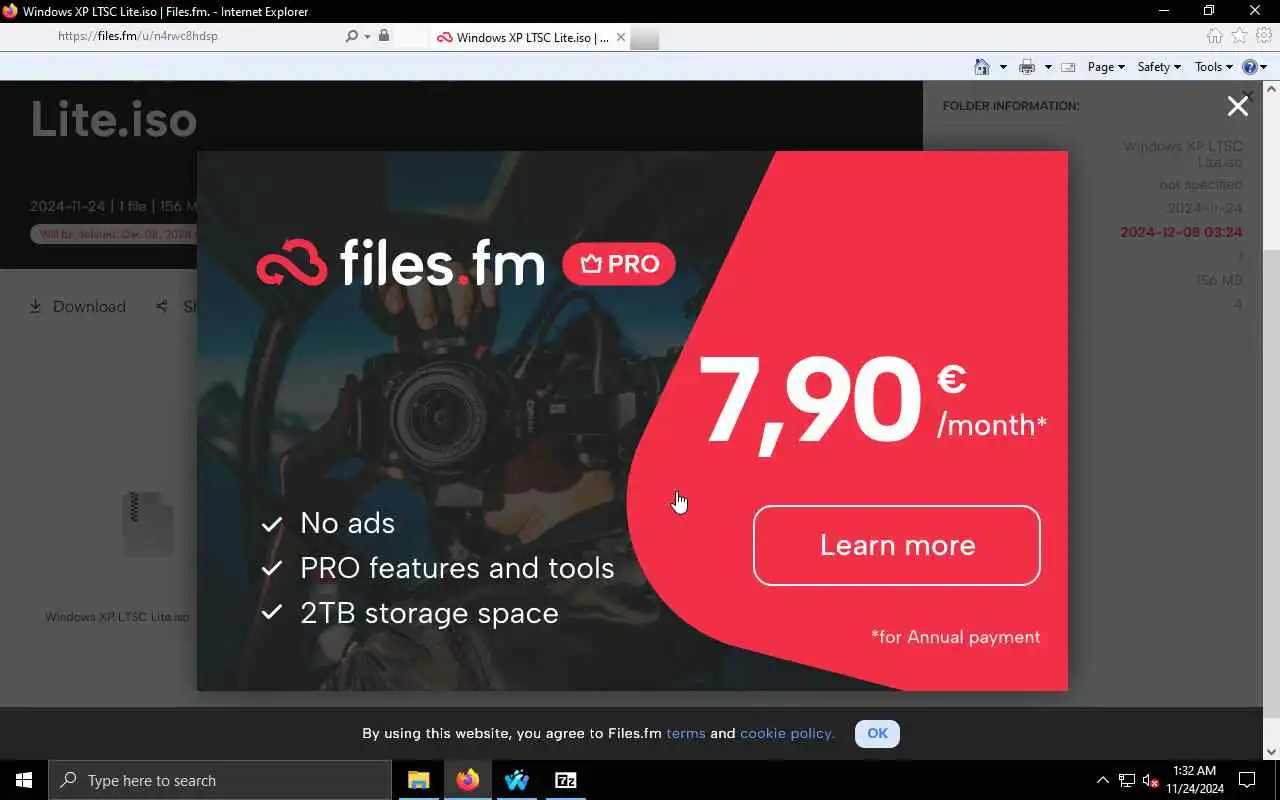
Task: Click the files.fm cloud logo
Action: pyautogui.click(x=292, y=263)
